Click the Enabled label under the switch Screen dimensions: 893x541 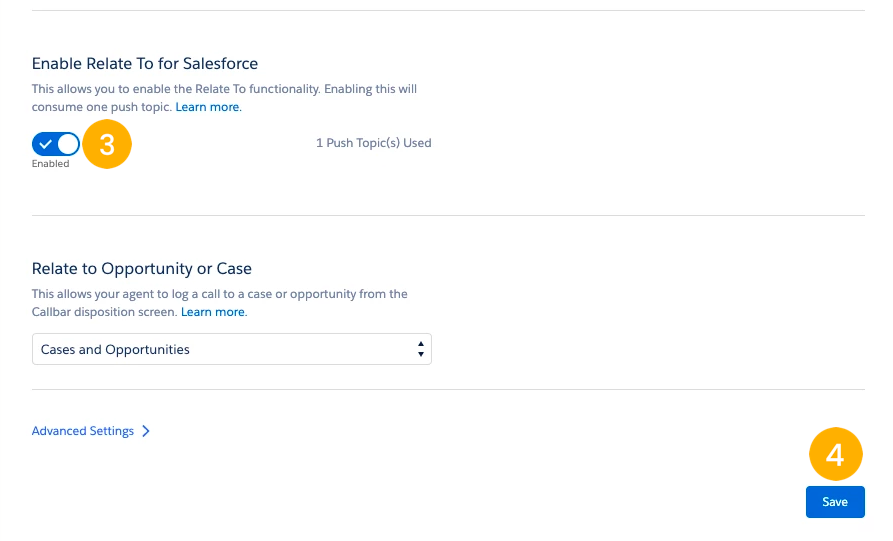pyautogui.click(x=50, y=163)
